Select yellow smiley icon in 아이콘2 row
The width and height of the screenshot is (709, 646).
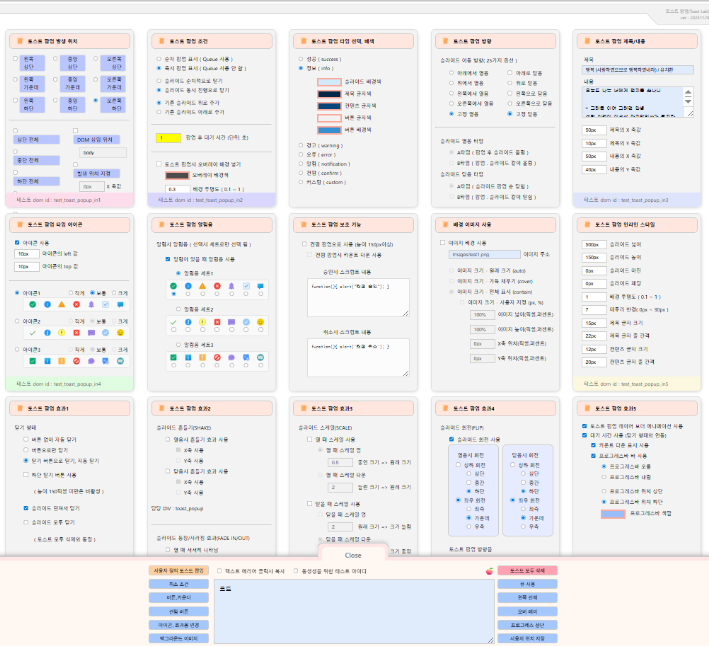(119, 332)
